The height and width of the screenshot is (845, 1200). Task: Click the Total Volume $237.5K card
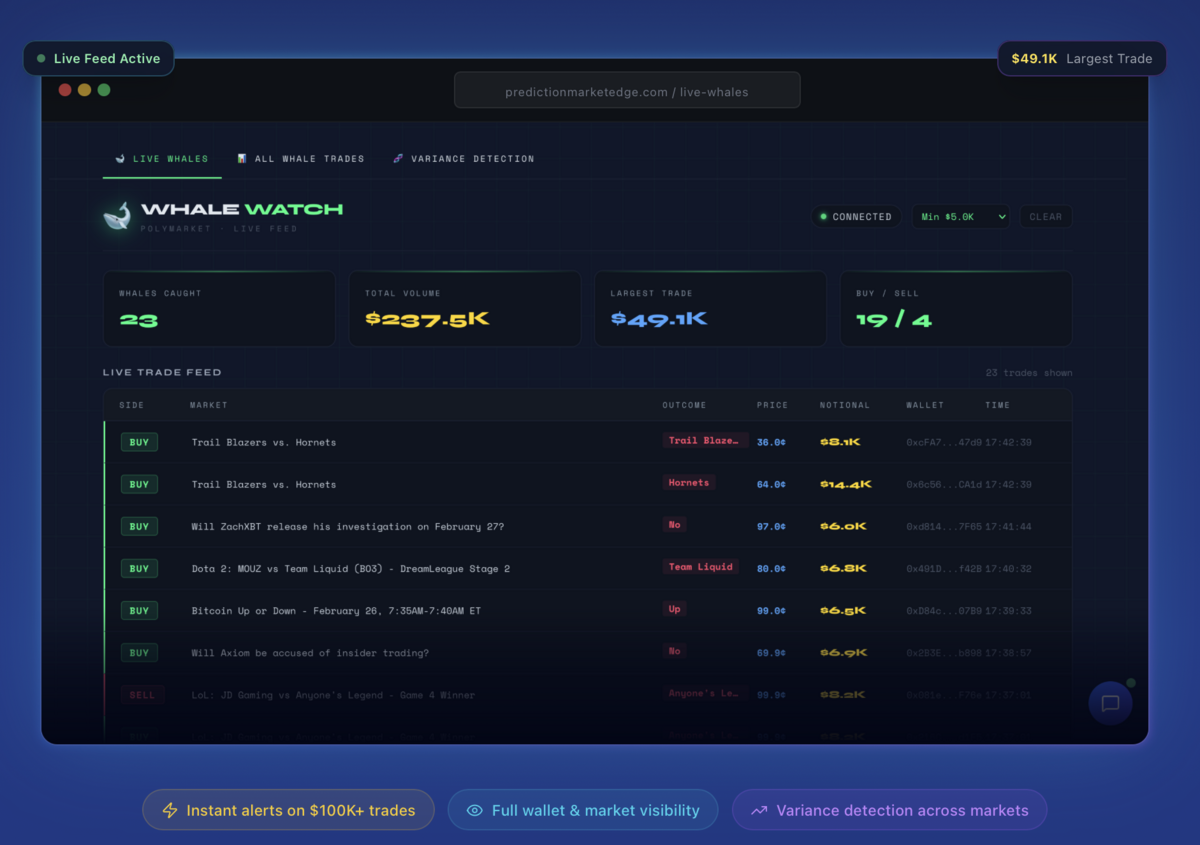point(465,309)
